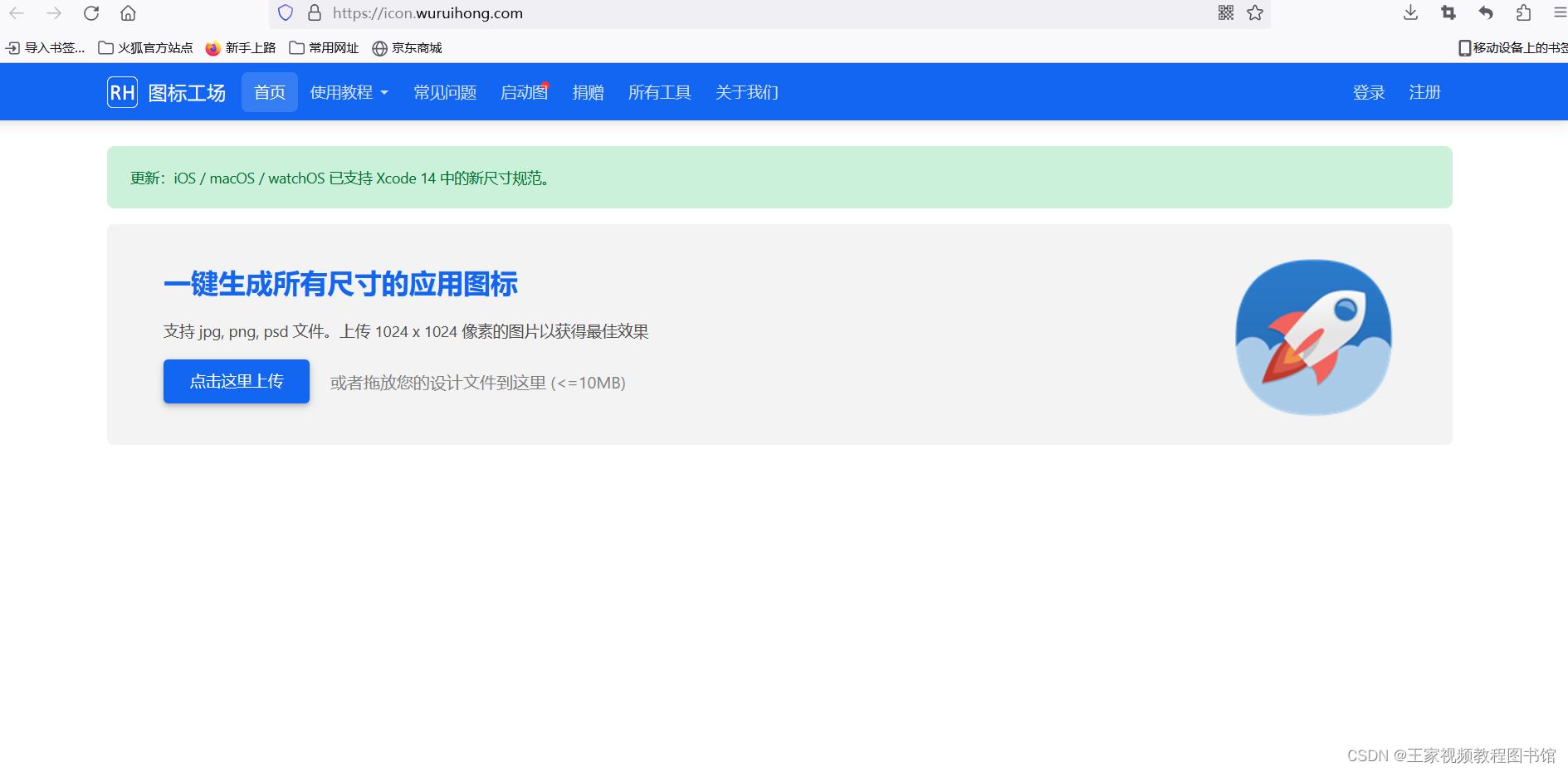Screen dimensions: 1568x772
Task: Reload the page with the refresh icon
Action: point(91,13)
